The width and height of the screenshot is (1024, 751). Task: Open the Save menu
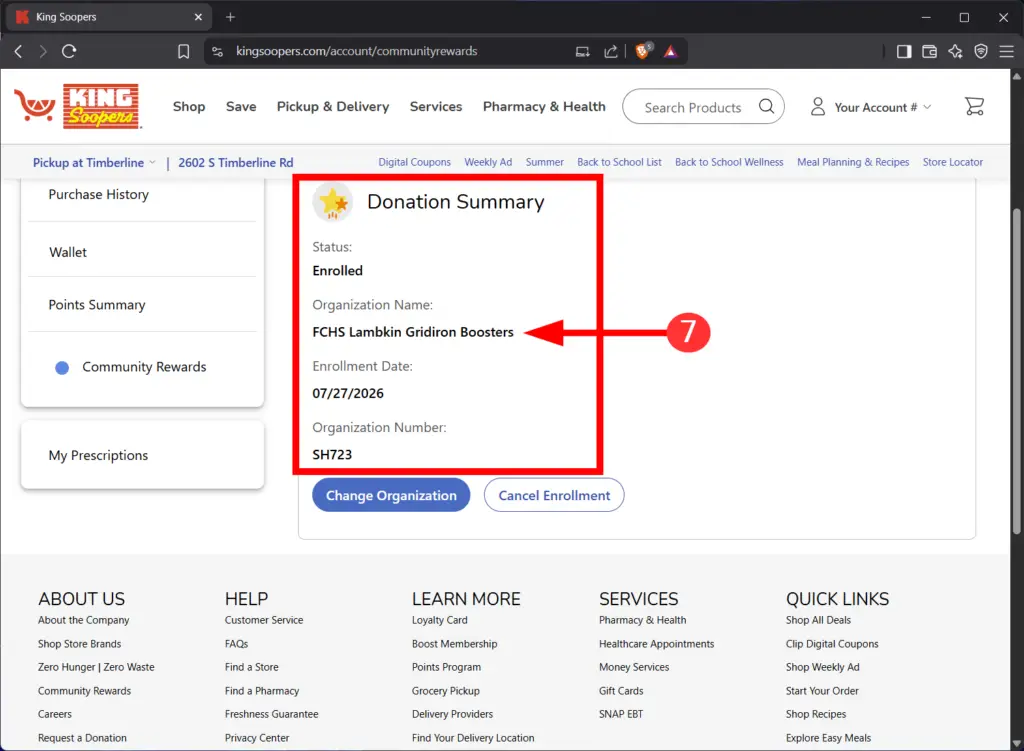coord(241,106)
